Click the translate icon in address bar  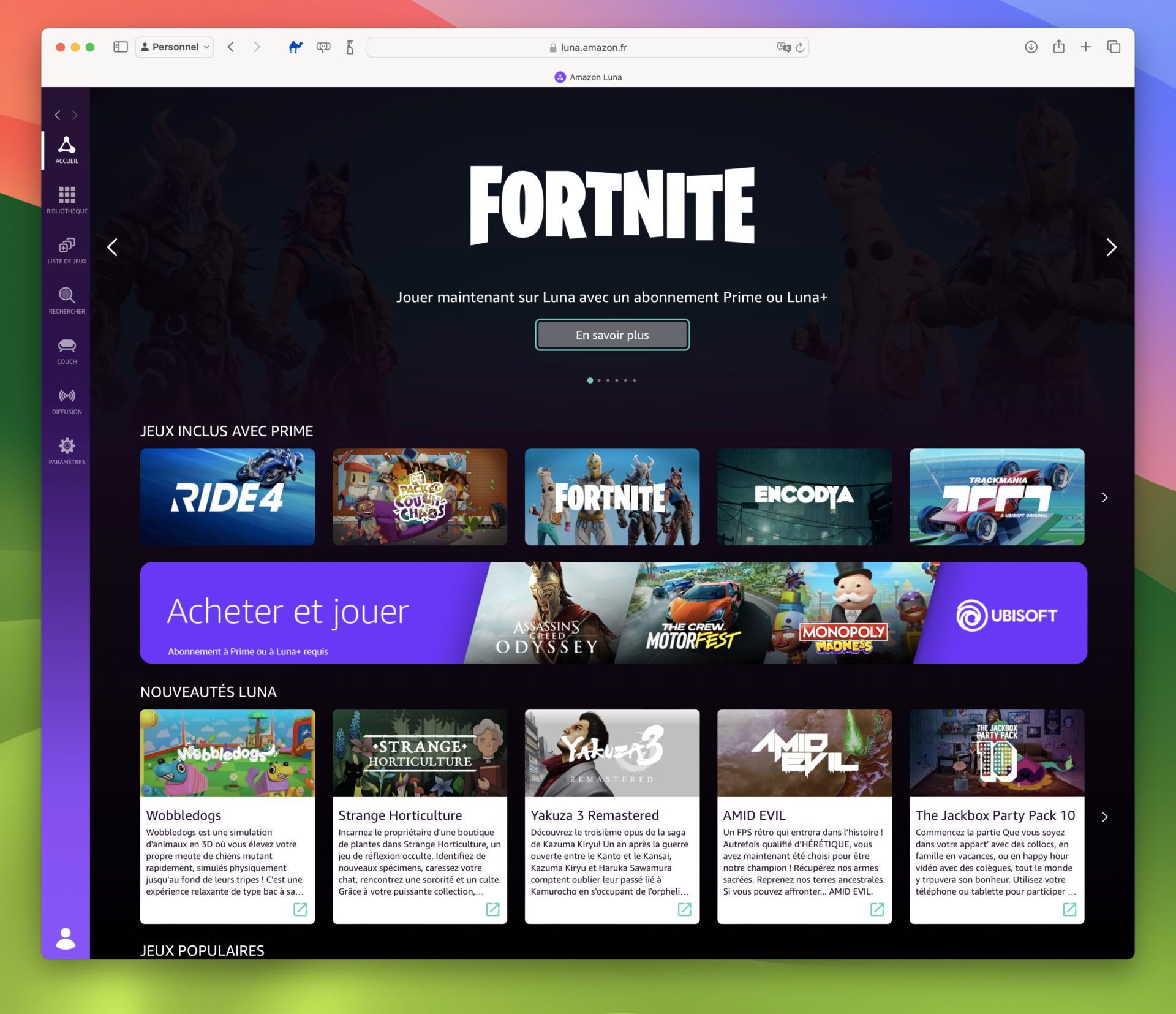pyautogui.click(x=783, y=47)
